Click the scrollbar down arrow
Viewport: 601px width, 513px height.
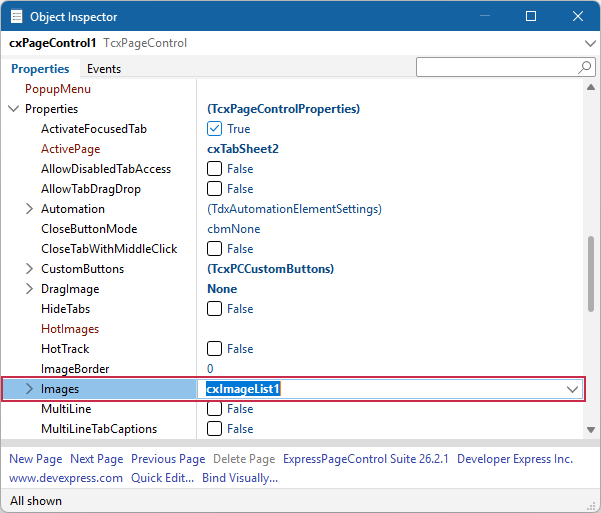(591, 430)
